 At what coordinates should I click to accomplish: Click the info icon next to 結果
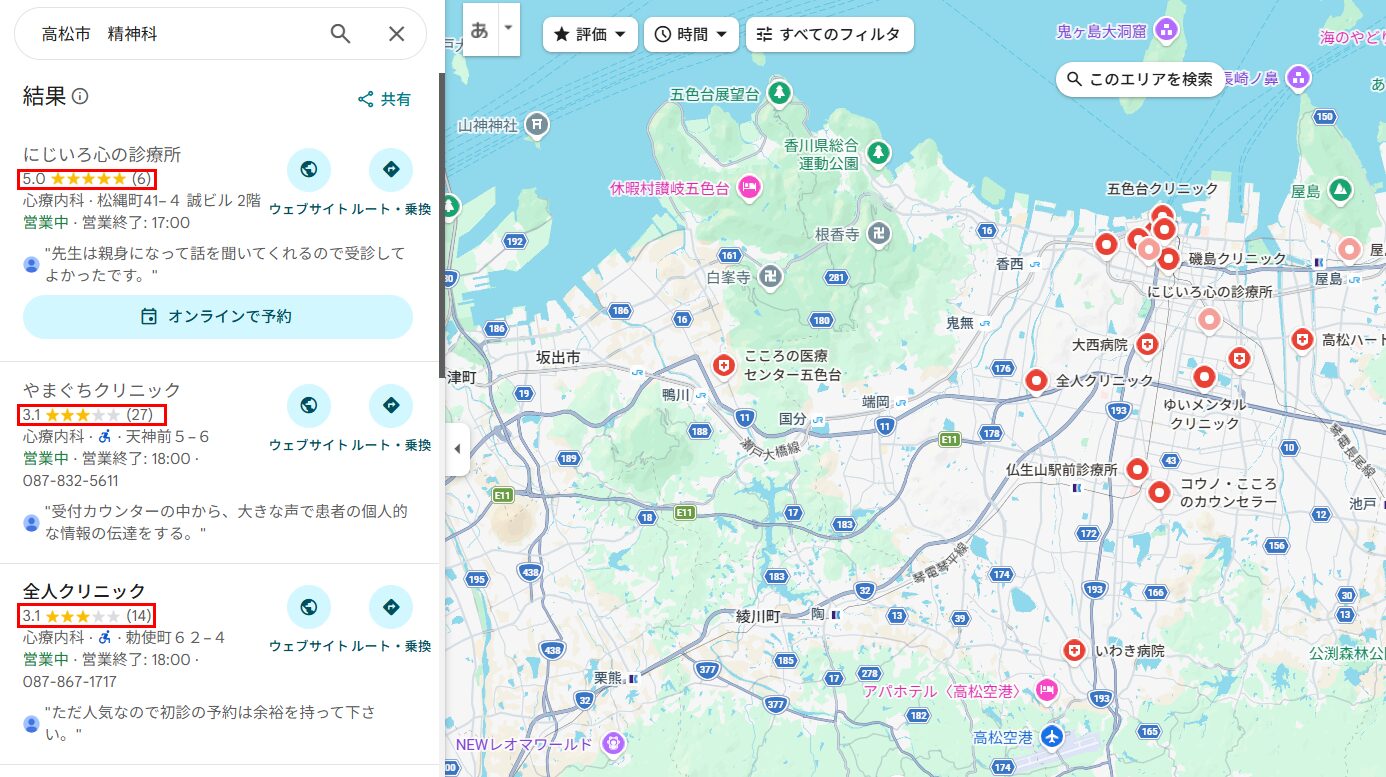click(x=82, y=98)
